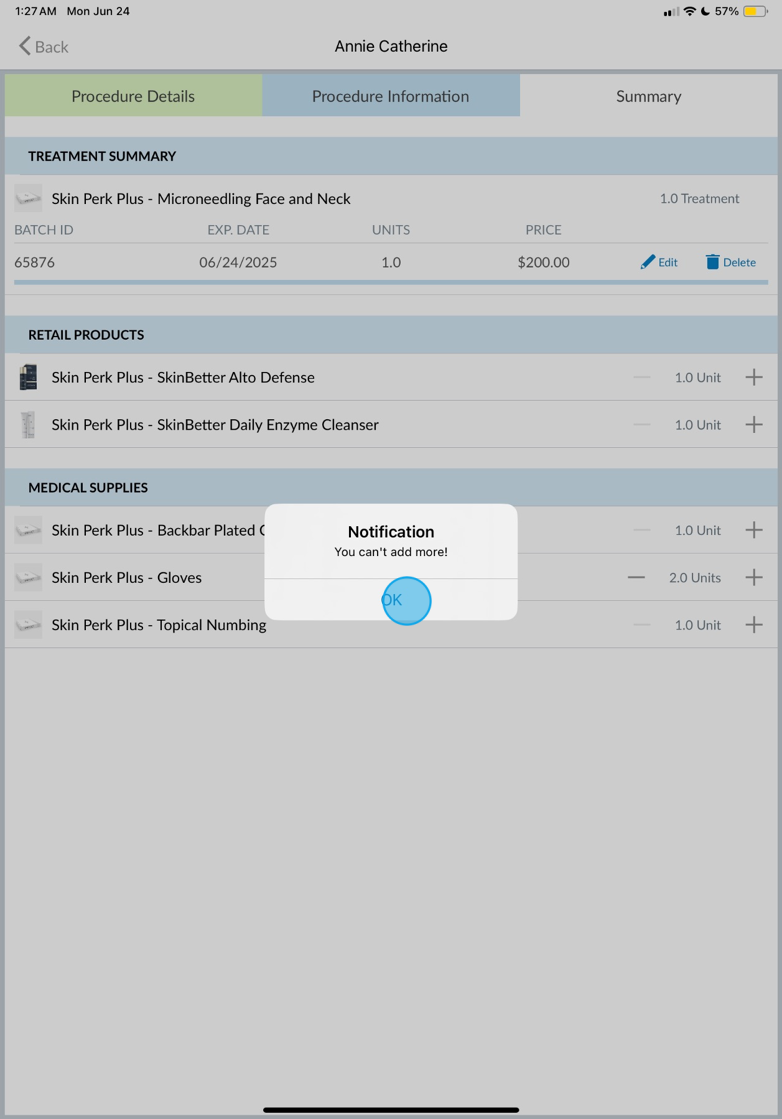This screenshot has width=782, height=1119.
Task: Select expiration date 06/24/2025
Action: coord(238,262)
